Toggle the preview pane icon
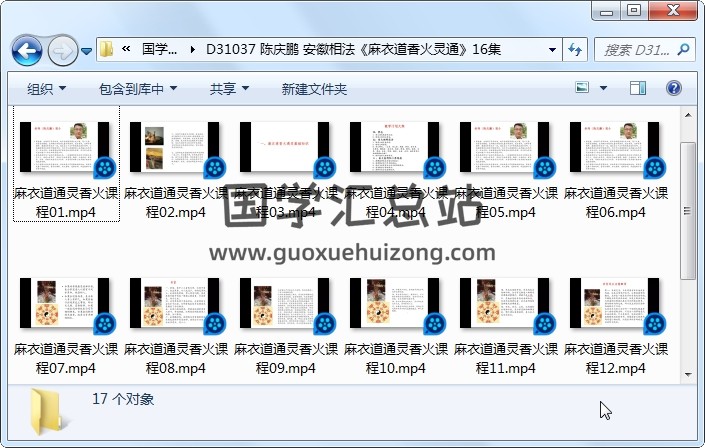Image resolution: width=705 pixels, height=448 pixels. click(x=638, y=89)
